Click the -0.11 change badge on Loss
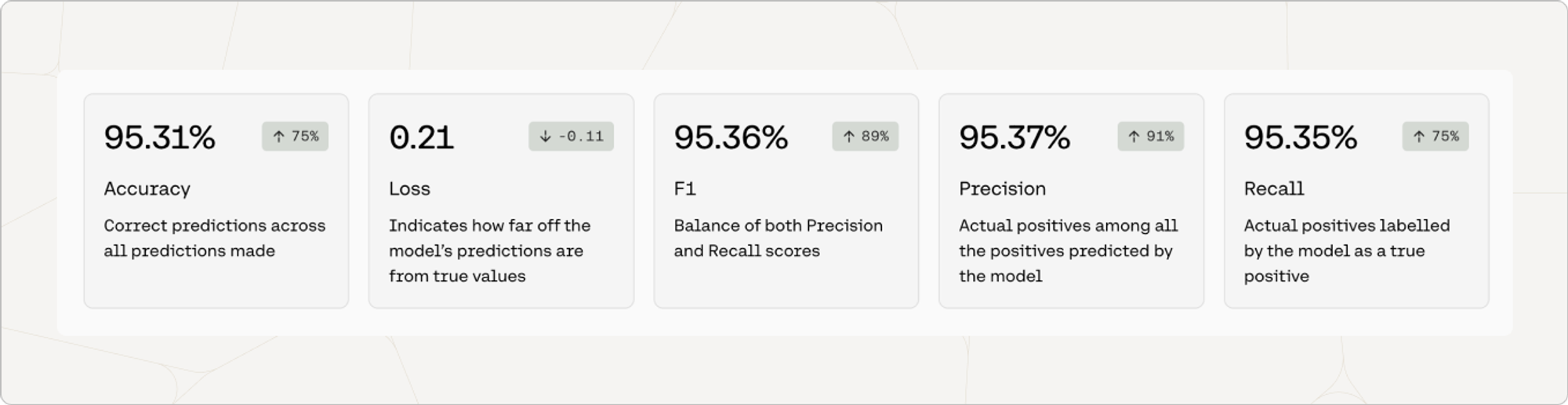 pos(572,137)
